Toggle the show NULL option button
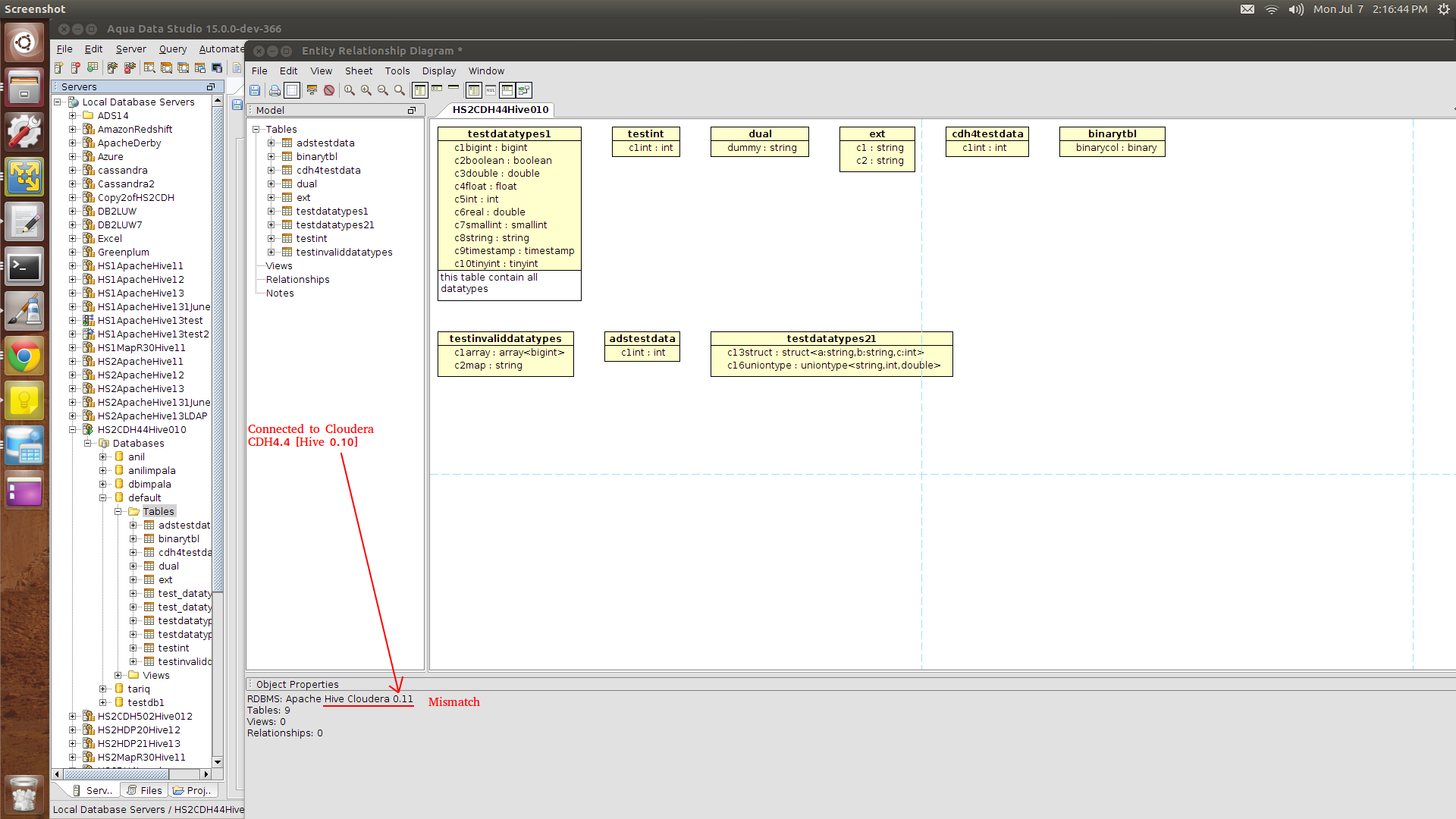The width and height of the screenshot is (1456, 819). (491, 90)
